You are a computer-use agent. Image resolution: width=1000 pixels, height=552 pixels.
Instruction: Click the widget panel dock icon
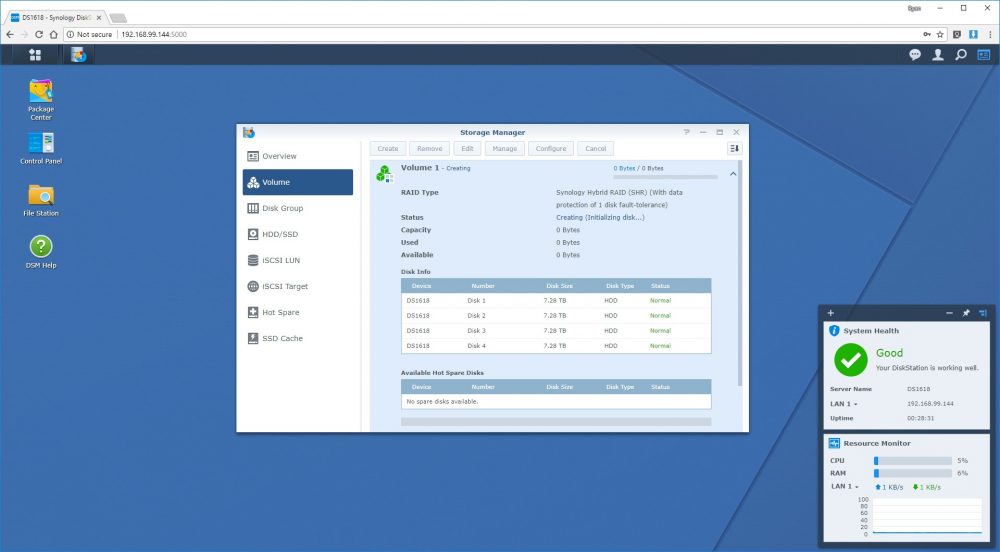tap(982, 313)
